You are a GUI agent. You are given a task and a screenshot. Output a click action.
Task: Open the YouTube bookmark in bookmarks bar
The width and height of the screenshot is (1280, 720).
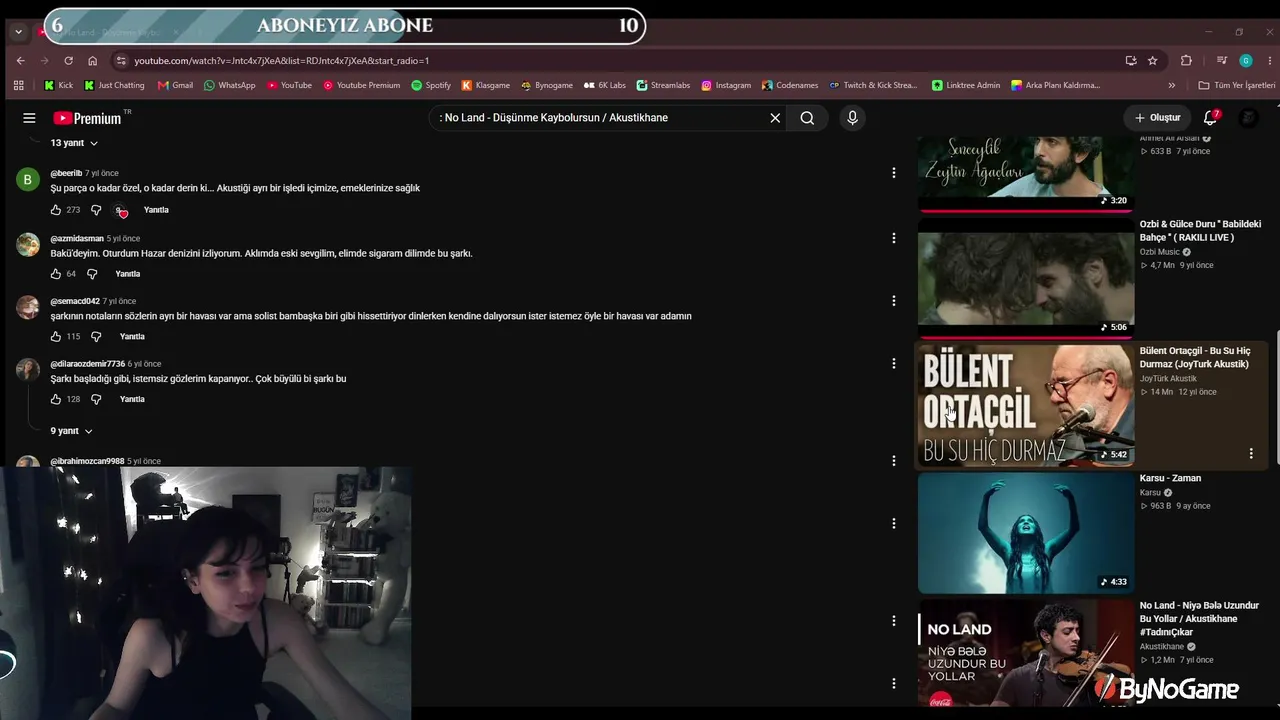click(x=289, y=85)
